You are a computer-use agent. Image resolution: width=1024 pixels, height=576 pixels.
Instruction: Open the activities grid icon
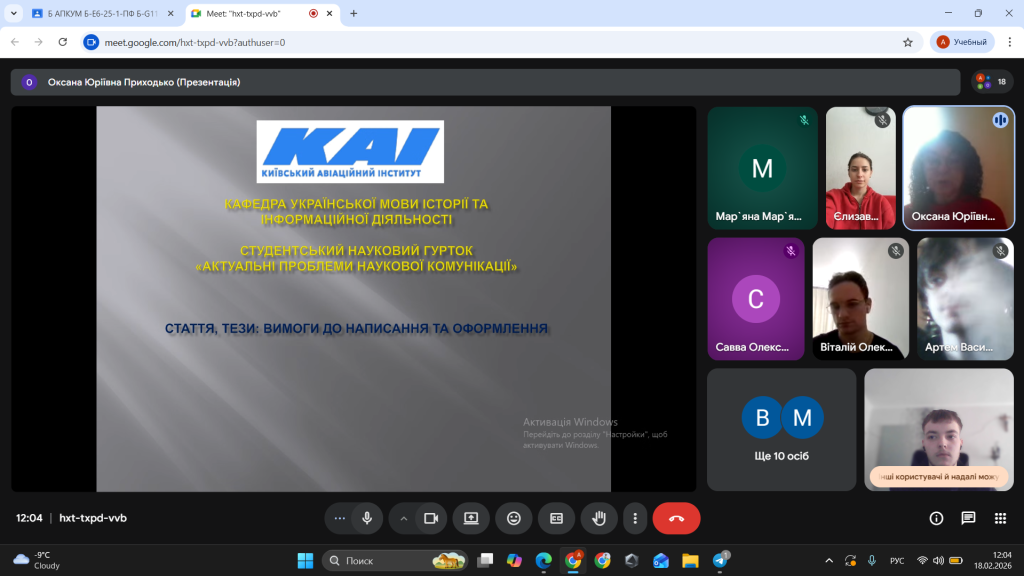[1000, 518]
